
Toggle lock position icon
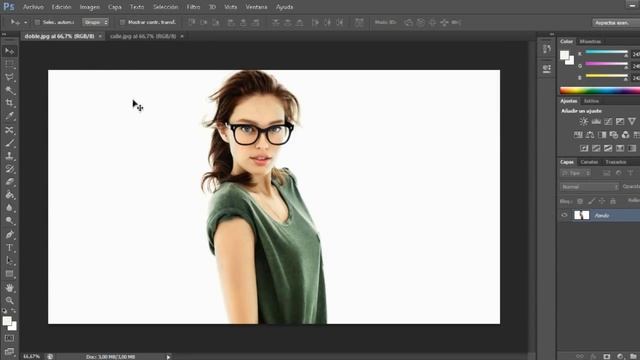point(602,201)
